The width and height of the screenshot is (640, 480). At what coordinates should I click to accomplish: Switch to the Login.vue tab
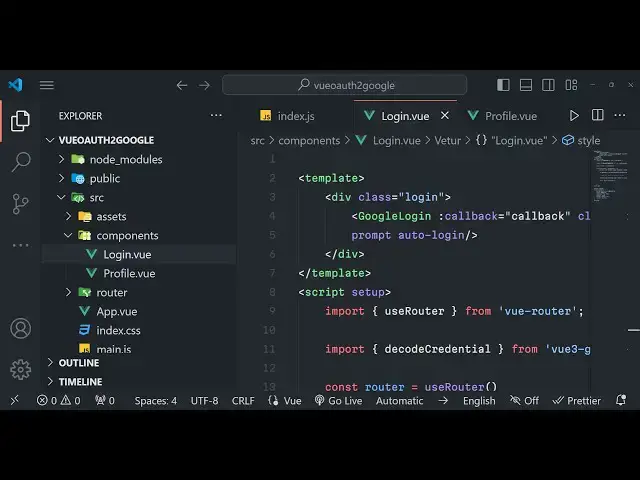coord(405,116)
